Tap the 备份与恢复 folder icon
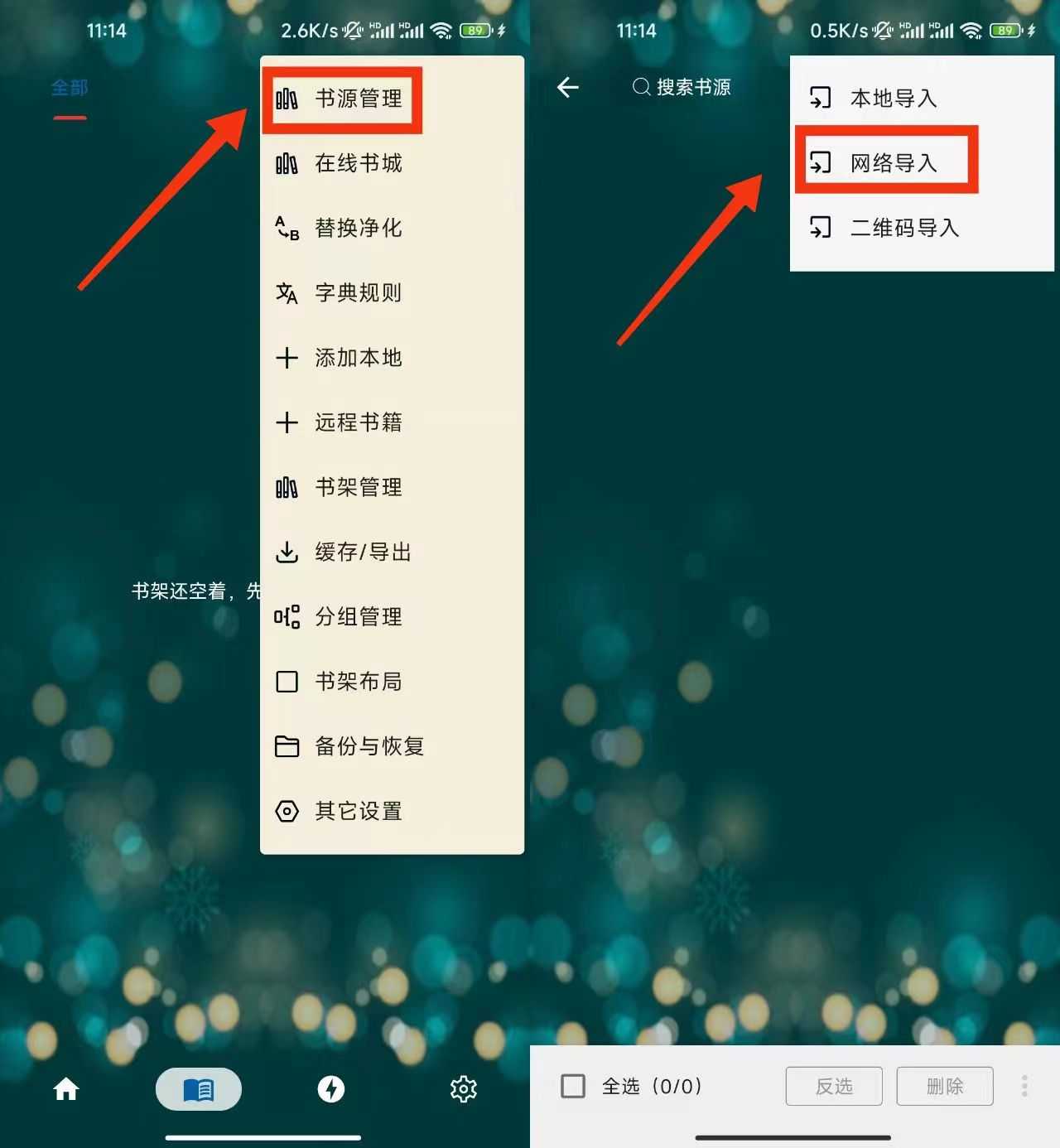1060x1148 pixels. [287, 746]
